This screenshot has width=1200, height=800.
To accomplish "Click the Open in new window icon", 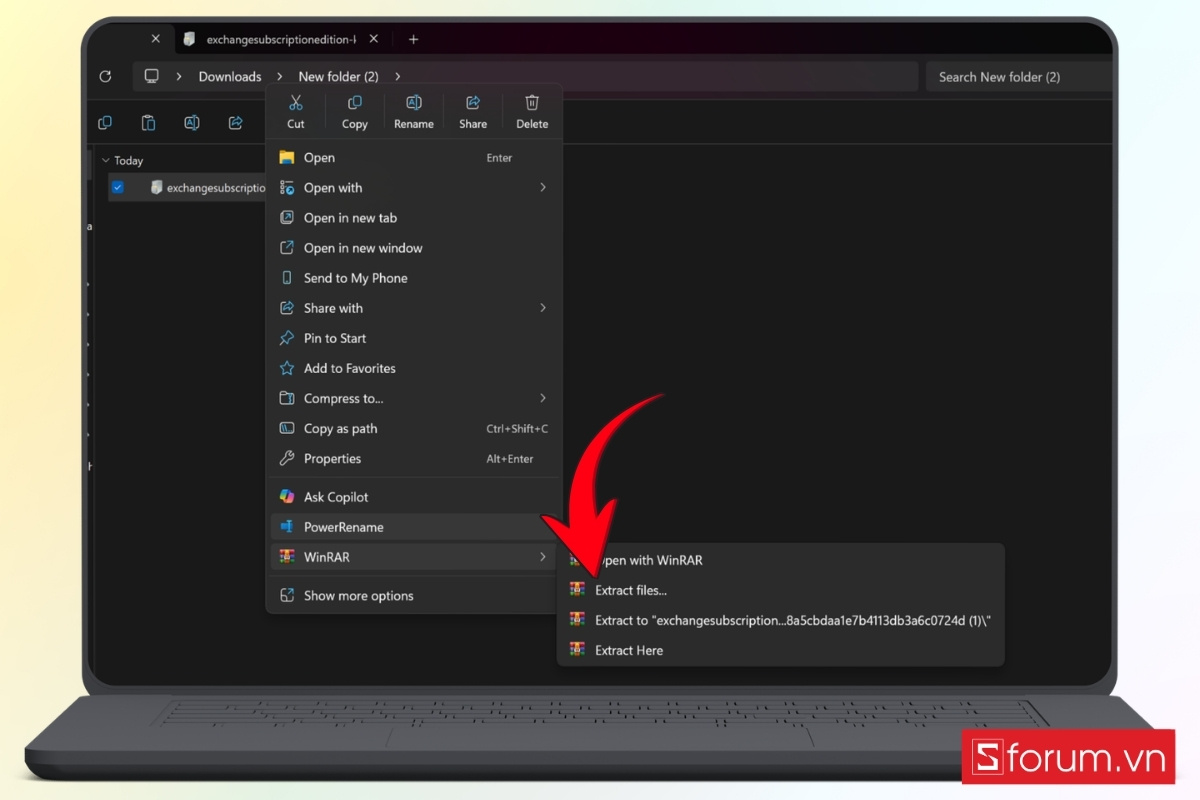I will [x=287, y=248].
